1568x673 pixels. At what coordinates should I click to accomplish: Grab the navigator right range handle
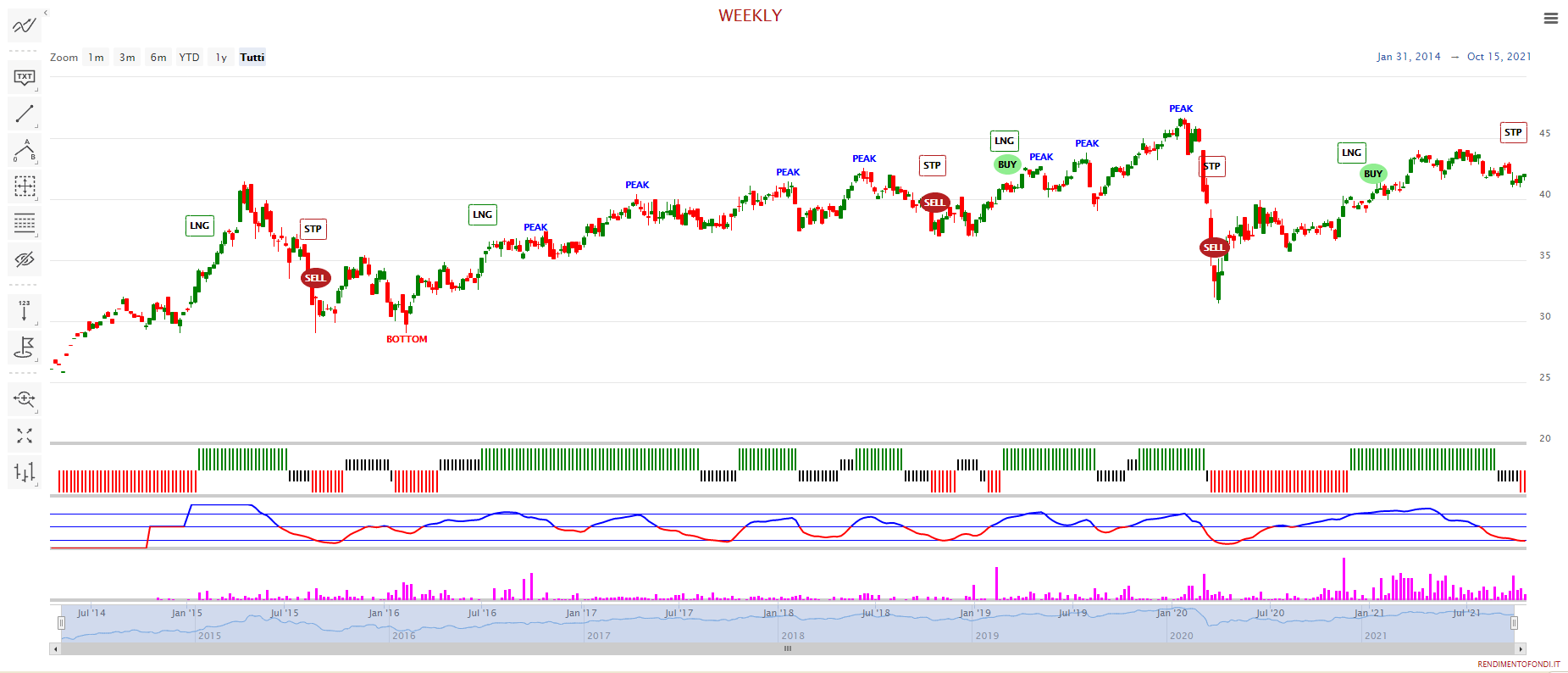pos(1514,623)
